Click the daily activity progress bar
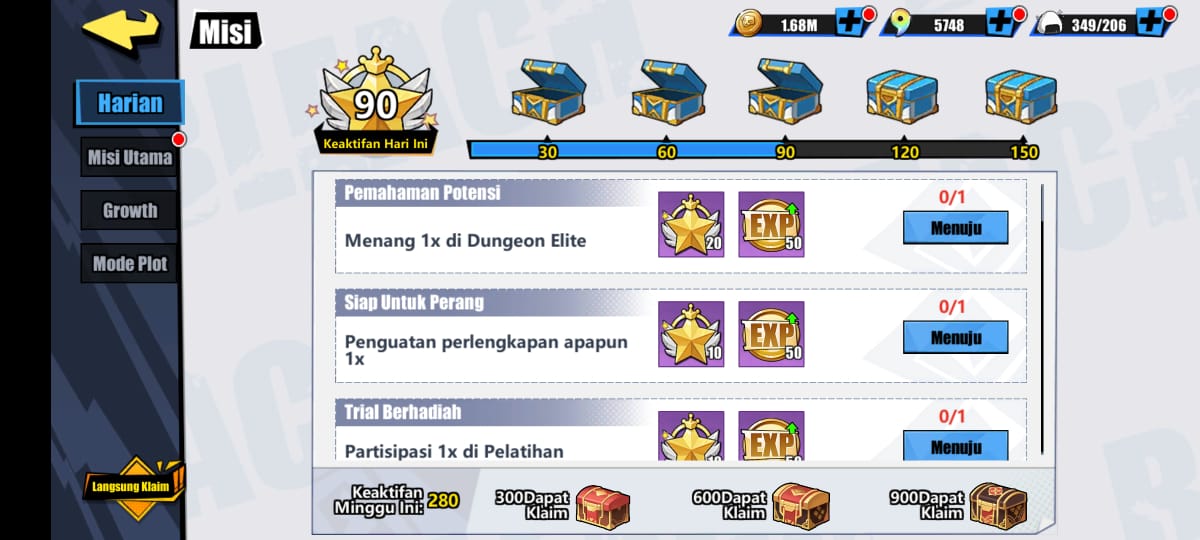Screen dimensions: 1200x540 click(x=753, y=151)
